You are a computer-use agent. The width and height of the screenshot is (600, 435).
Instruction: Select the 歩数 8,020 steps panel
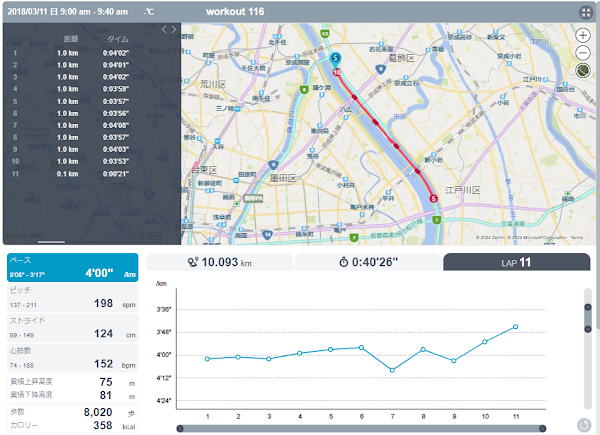click(x=73, y=419)
